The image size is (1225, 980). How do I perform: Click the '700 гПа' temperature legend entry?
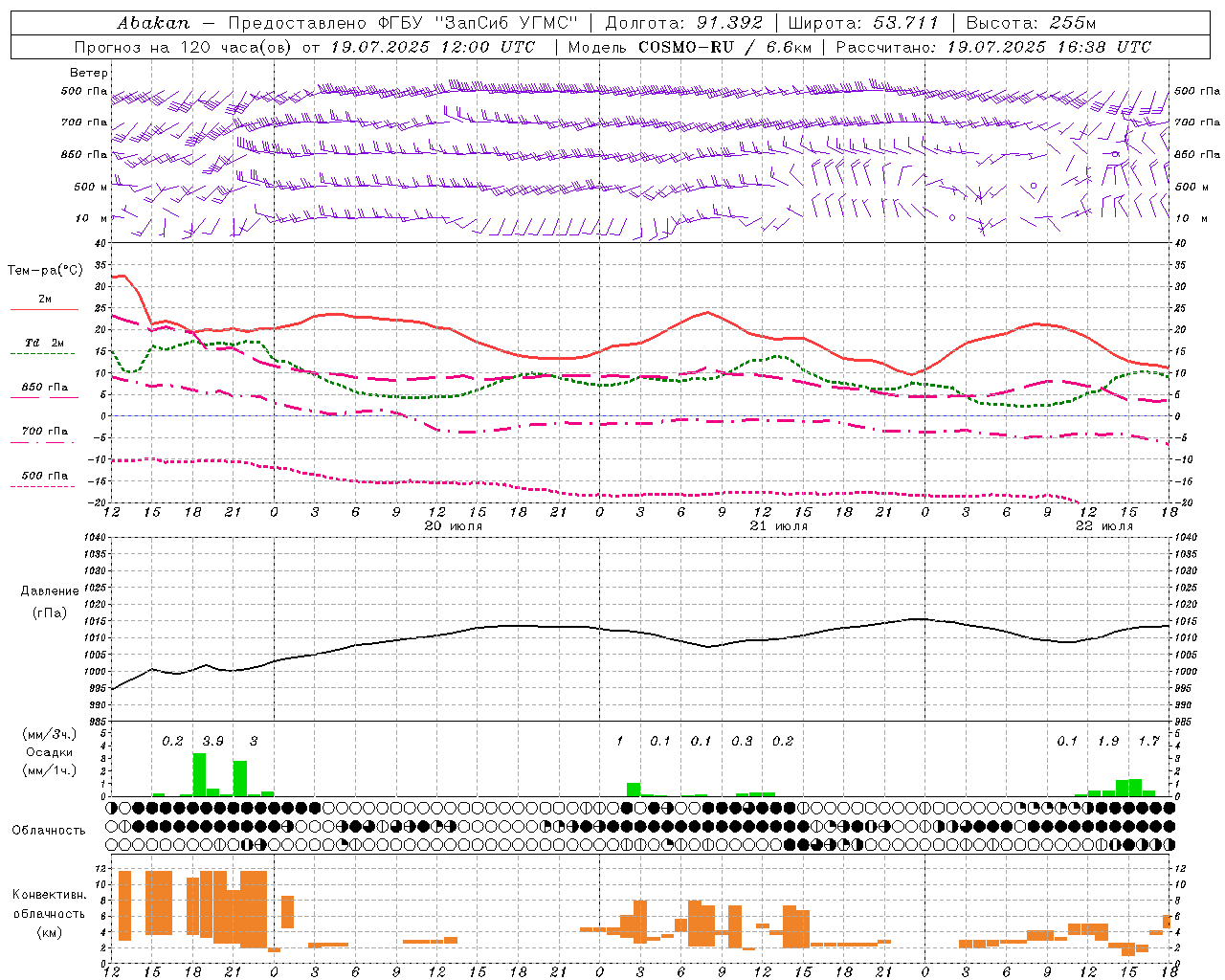[45, 432]
